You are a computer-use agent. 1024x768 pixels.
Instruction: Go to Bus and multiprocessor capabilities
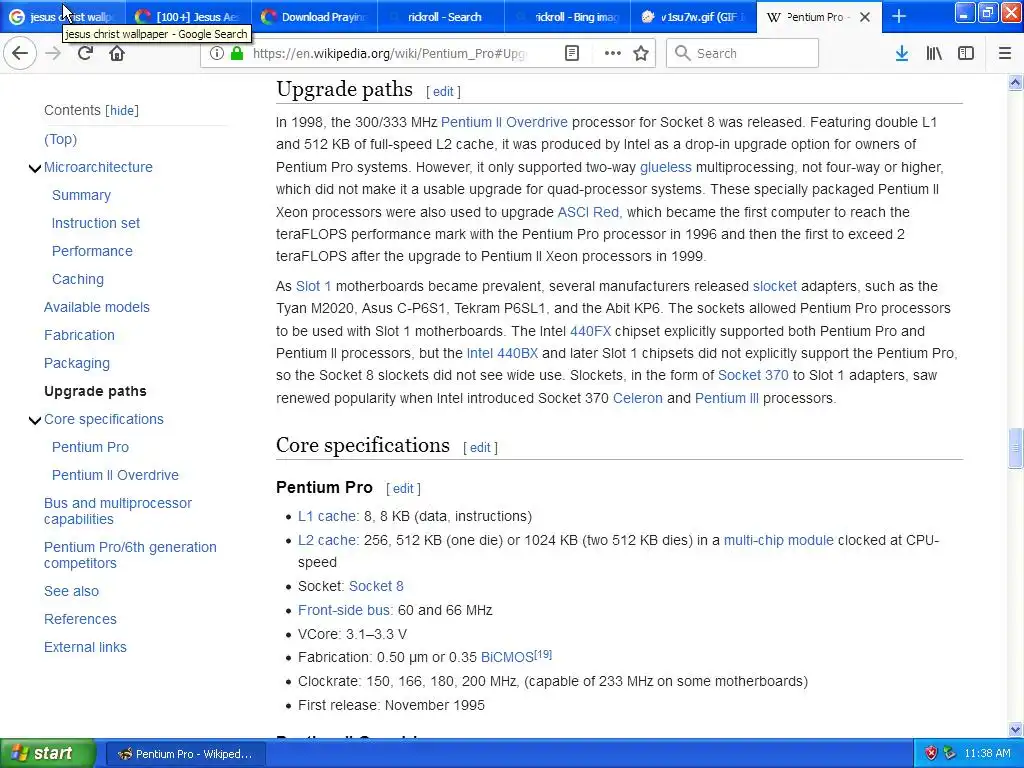pos(118,511)
